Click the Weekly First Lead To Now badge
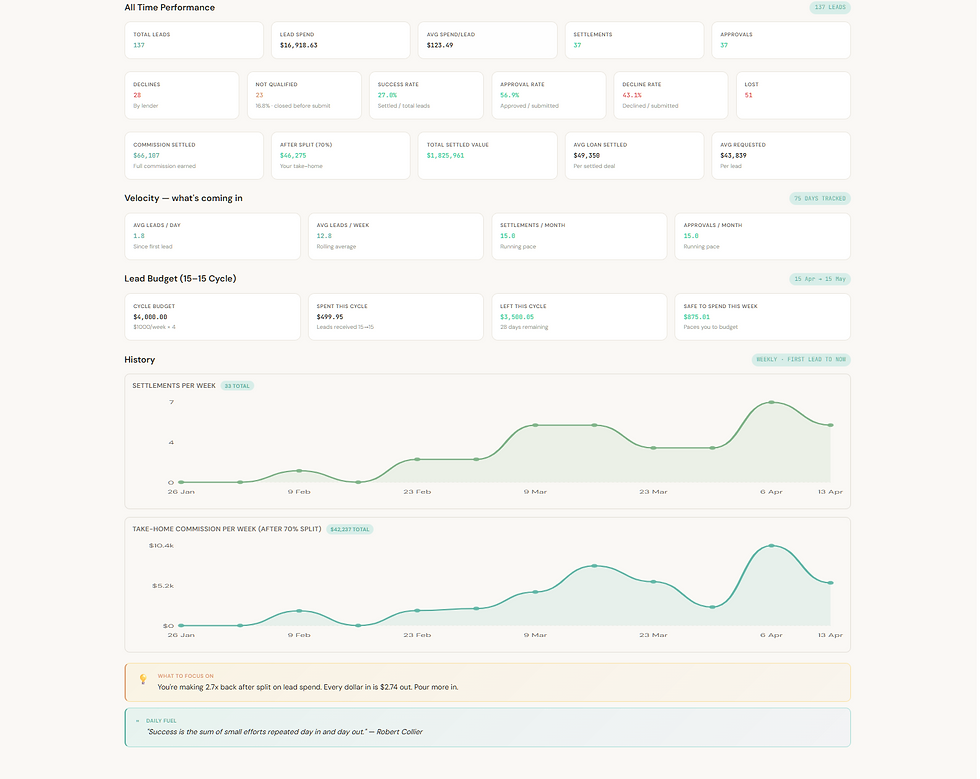980x779 pixels. [x=801, y=359]
